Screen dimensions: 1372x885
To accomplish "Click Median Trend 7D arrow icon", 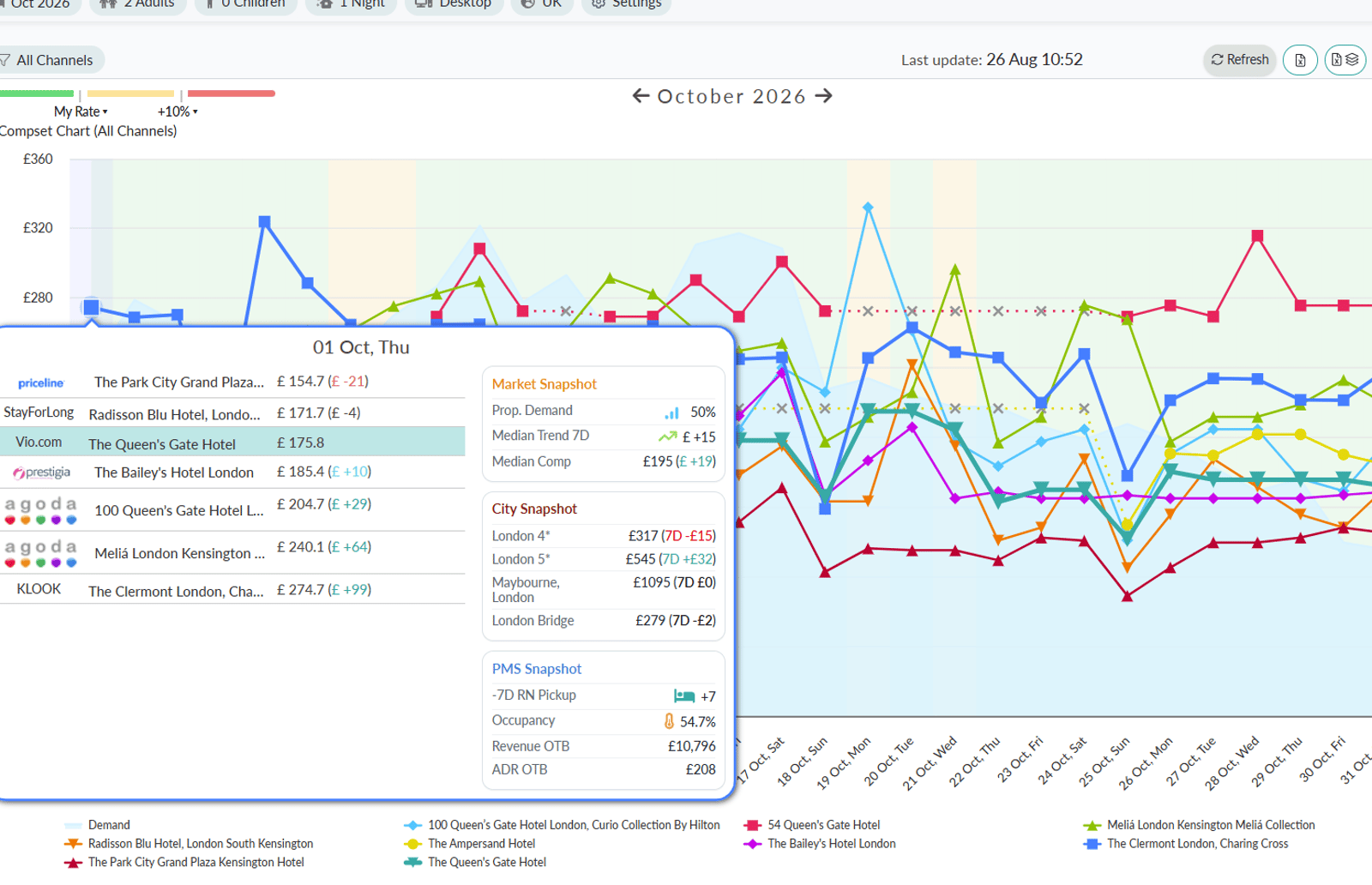I will click(667, 436).
